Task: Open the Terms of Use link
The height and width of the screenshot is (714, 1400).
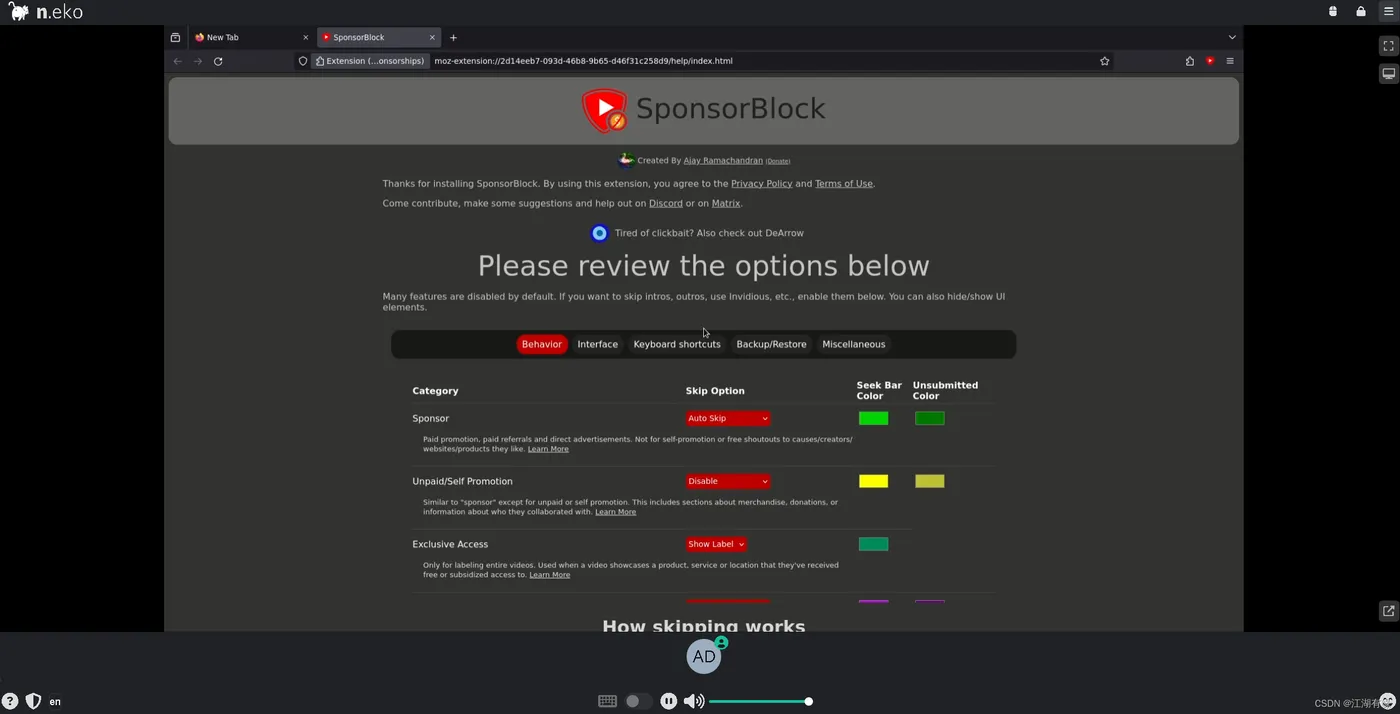Action: tap(844, 184)
